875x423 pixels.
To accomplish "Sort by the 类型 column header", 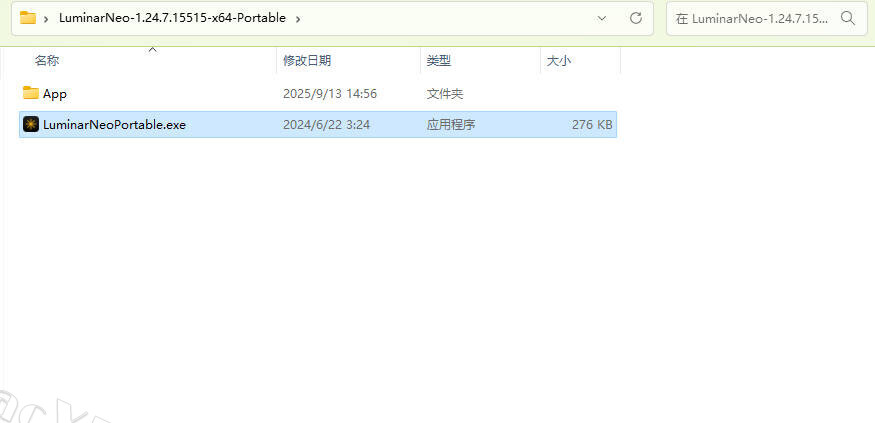I will click(439, 61).
